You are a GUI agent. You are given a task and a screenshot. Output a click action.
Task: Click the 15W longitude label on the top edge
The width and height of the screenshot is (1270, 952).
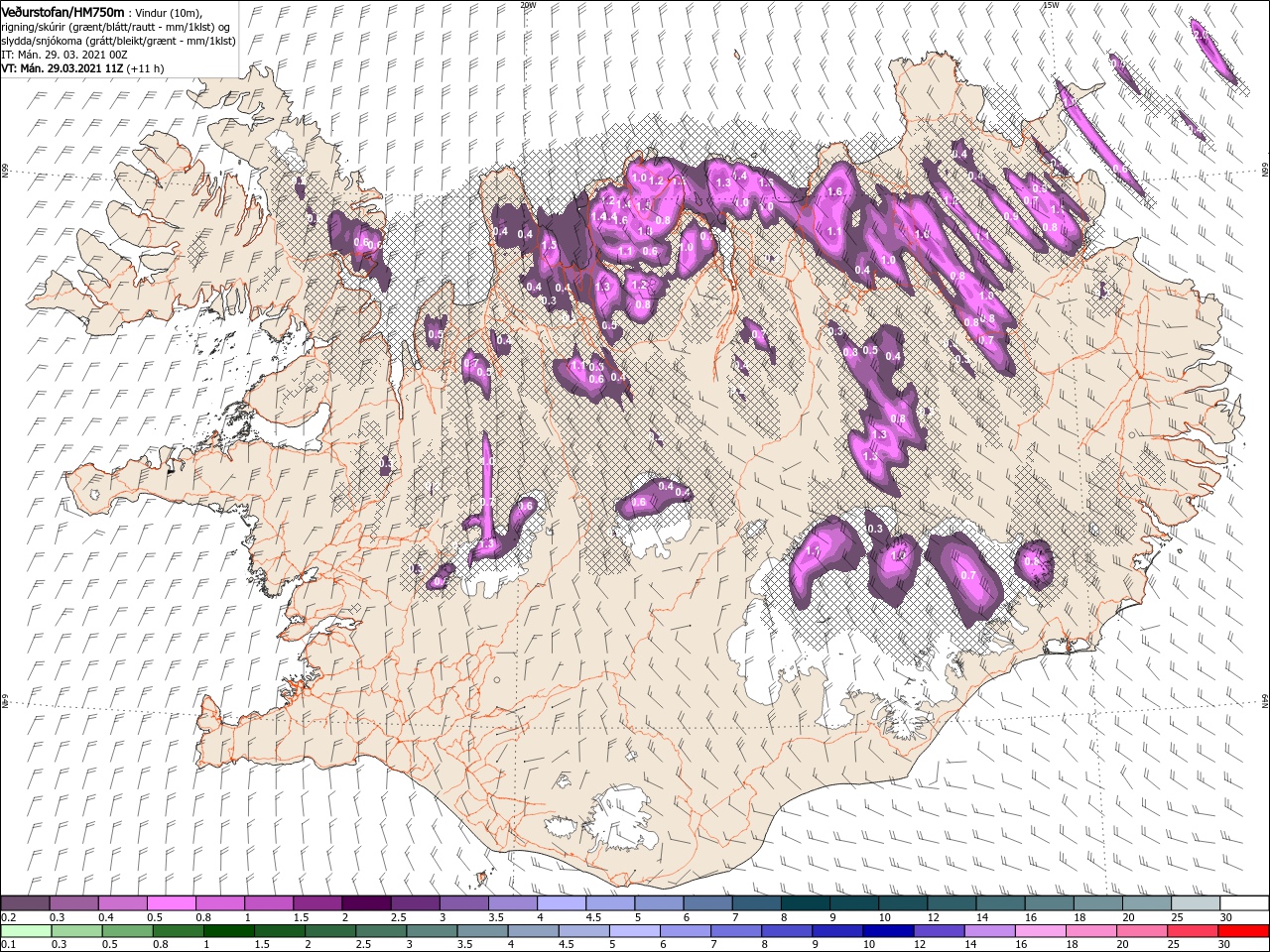pos(1051,5)
